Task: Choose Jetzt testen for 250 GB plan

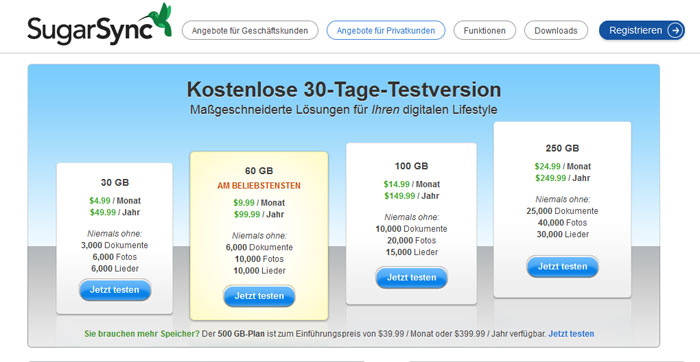Action: point(562,267)
